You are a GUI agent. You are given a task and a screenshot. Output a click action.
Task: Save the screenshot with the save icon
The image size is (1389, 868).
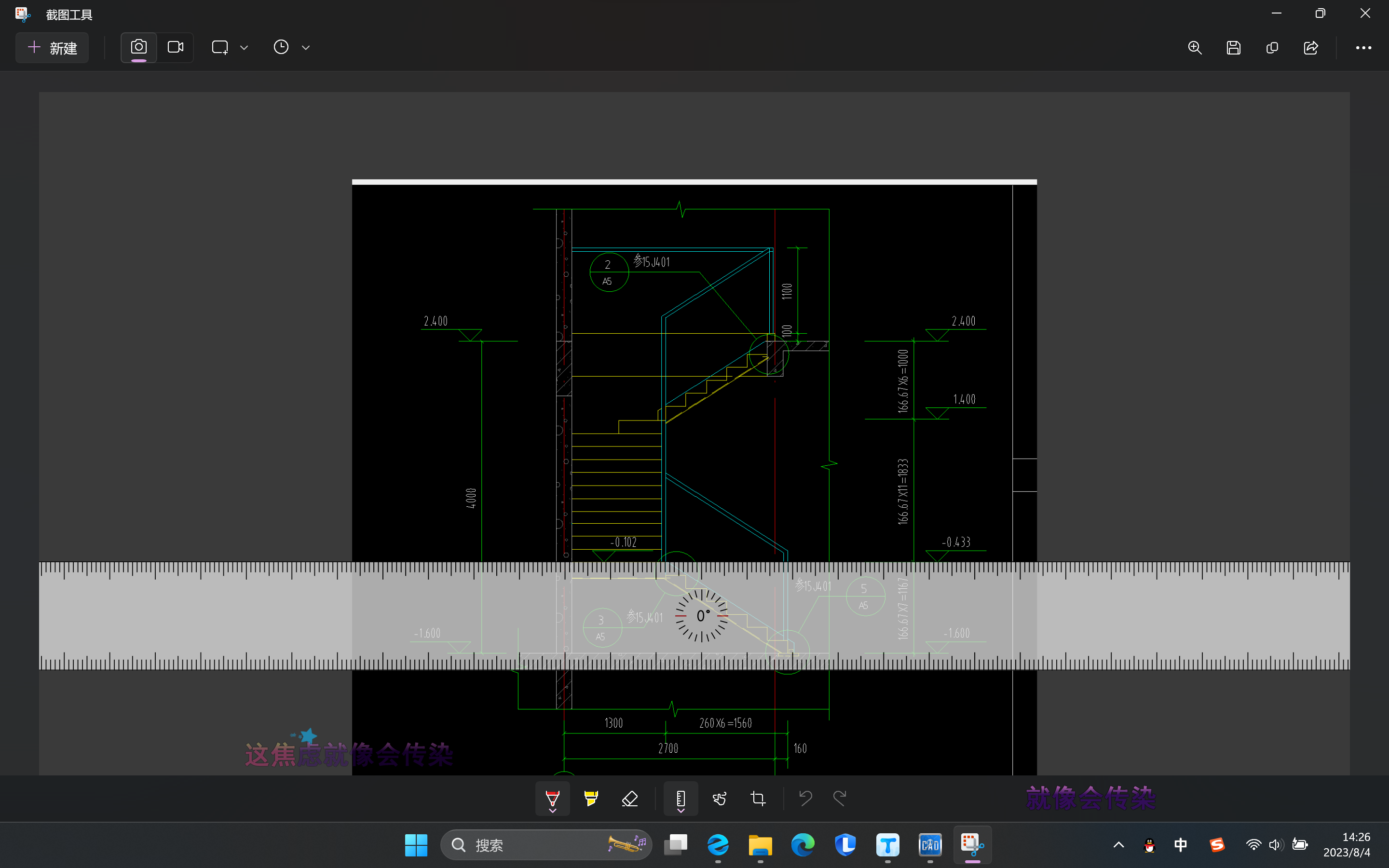pos(1233,48)
